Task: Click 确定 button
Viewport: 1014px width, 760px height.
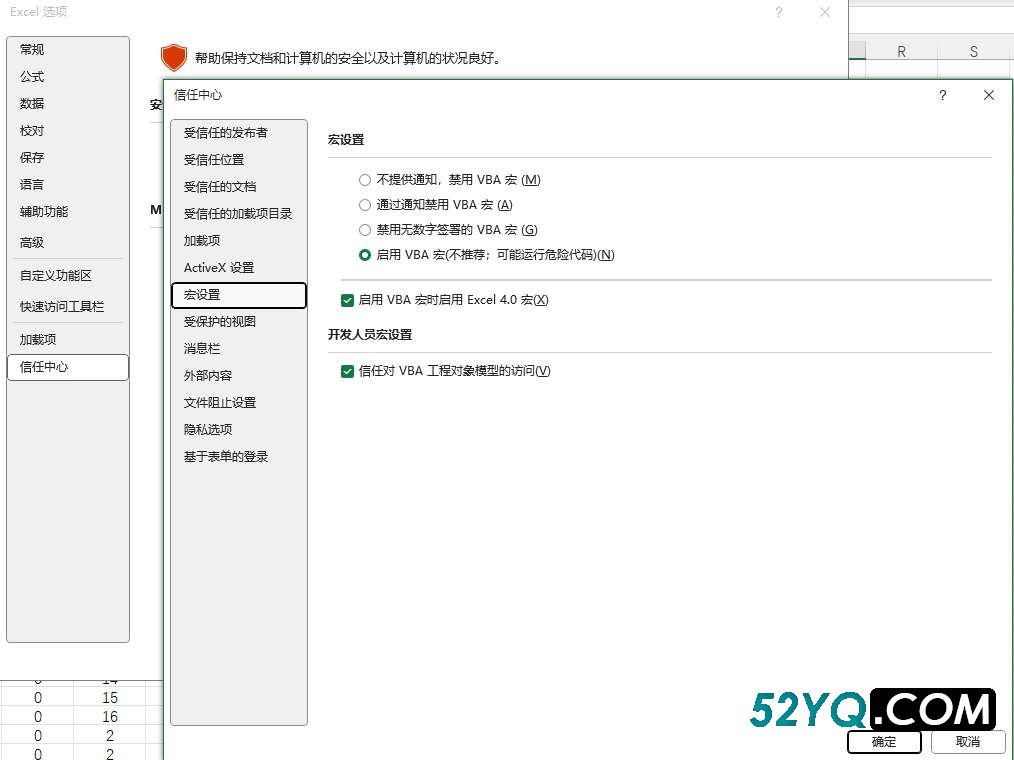Action: [884, 742]
